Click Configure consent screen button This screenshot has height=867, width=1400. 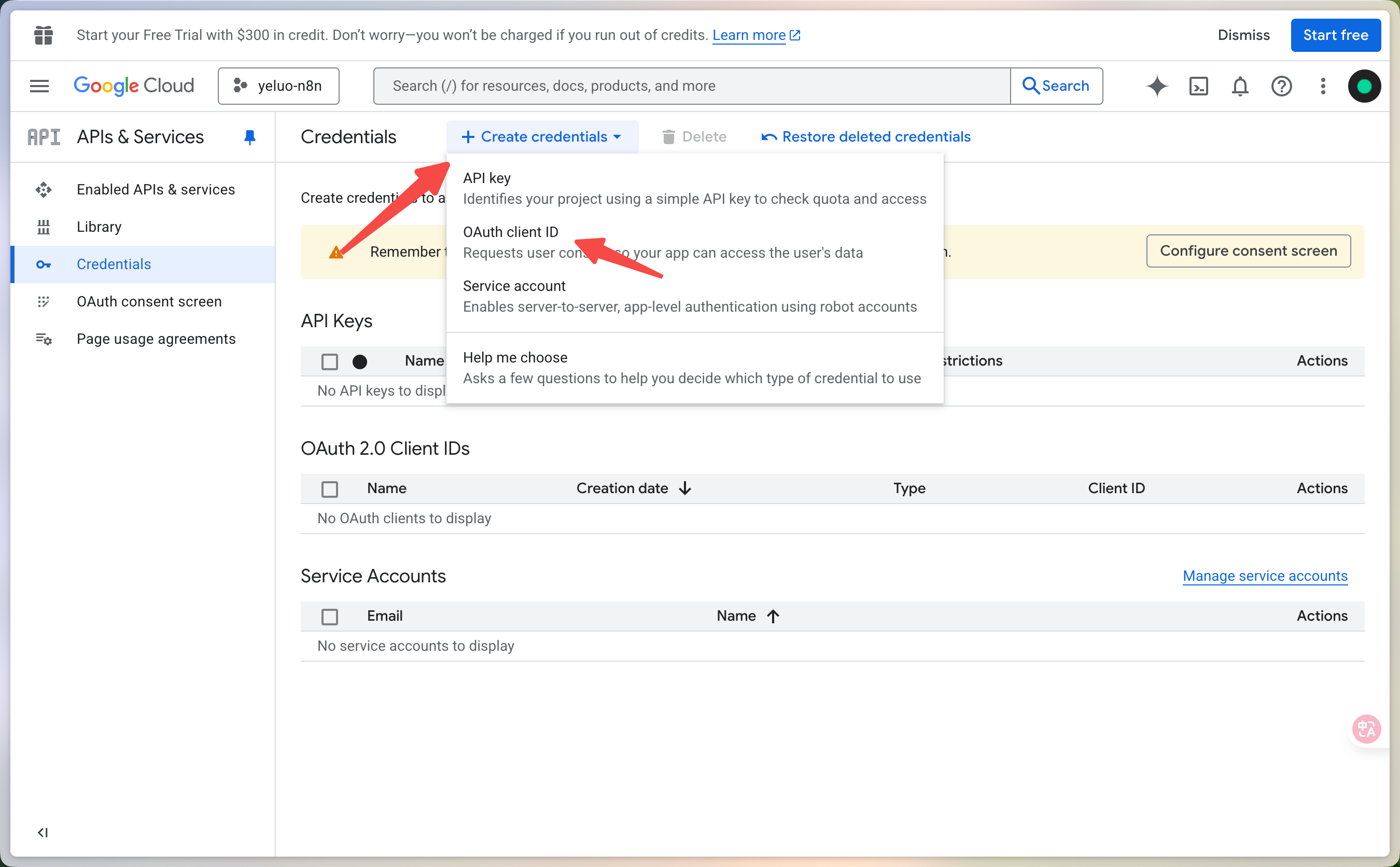1248,251
